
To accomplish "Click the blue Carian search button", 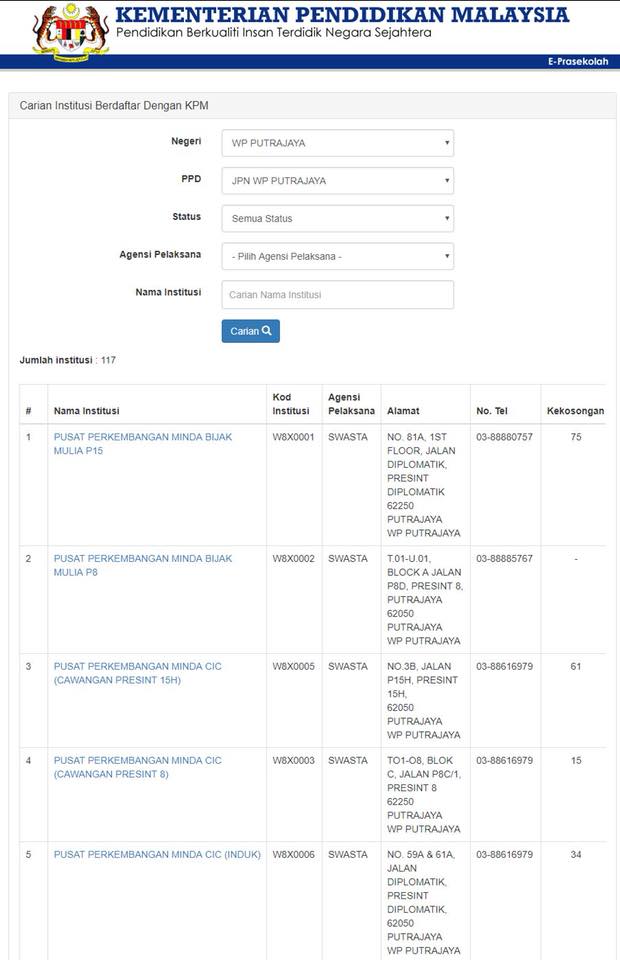I will (250, 331).
